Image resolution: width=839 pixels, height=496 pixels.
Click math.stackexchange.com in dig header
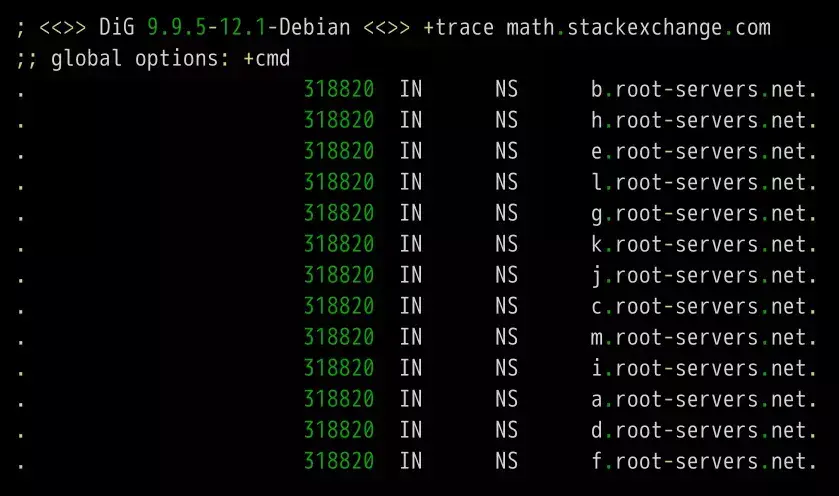(638, 27)
